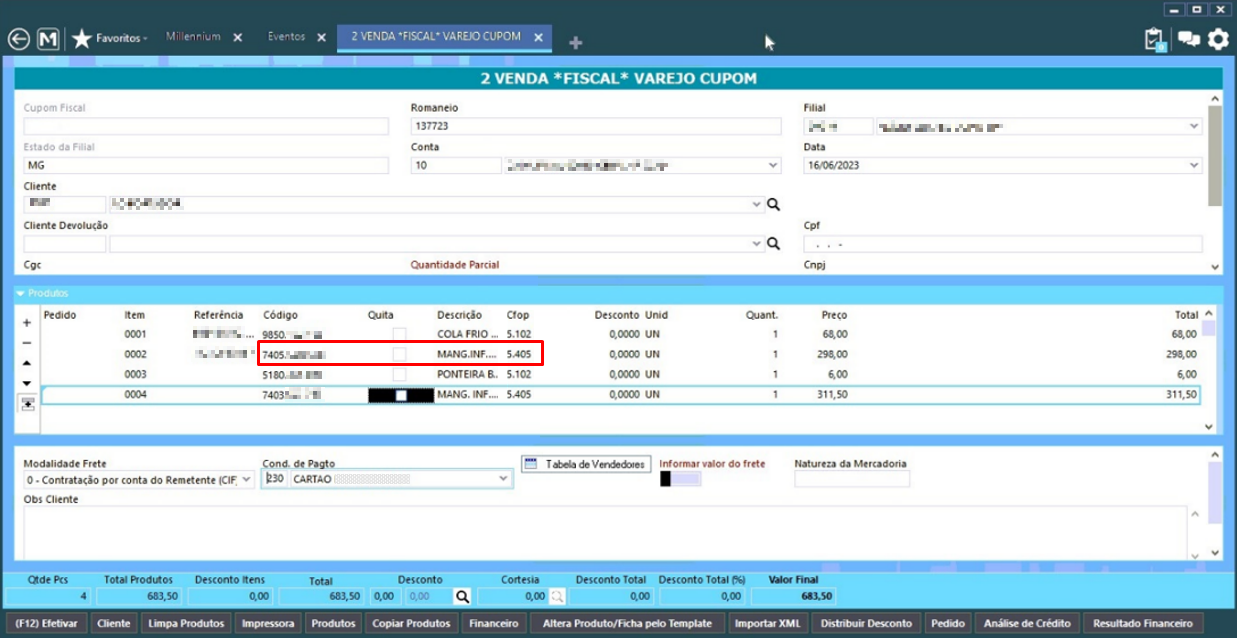Switch to the Eventos tab

pos(287,37)
